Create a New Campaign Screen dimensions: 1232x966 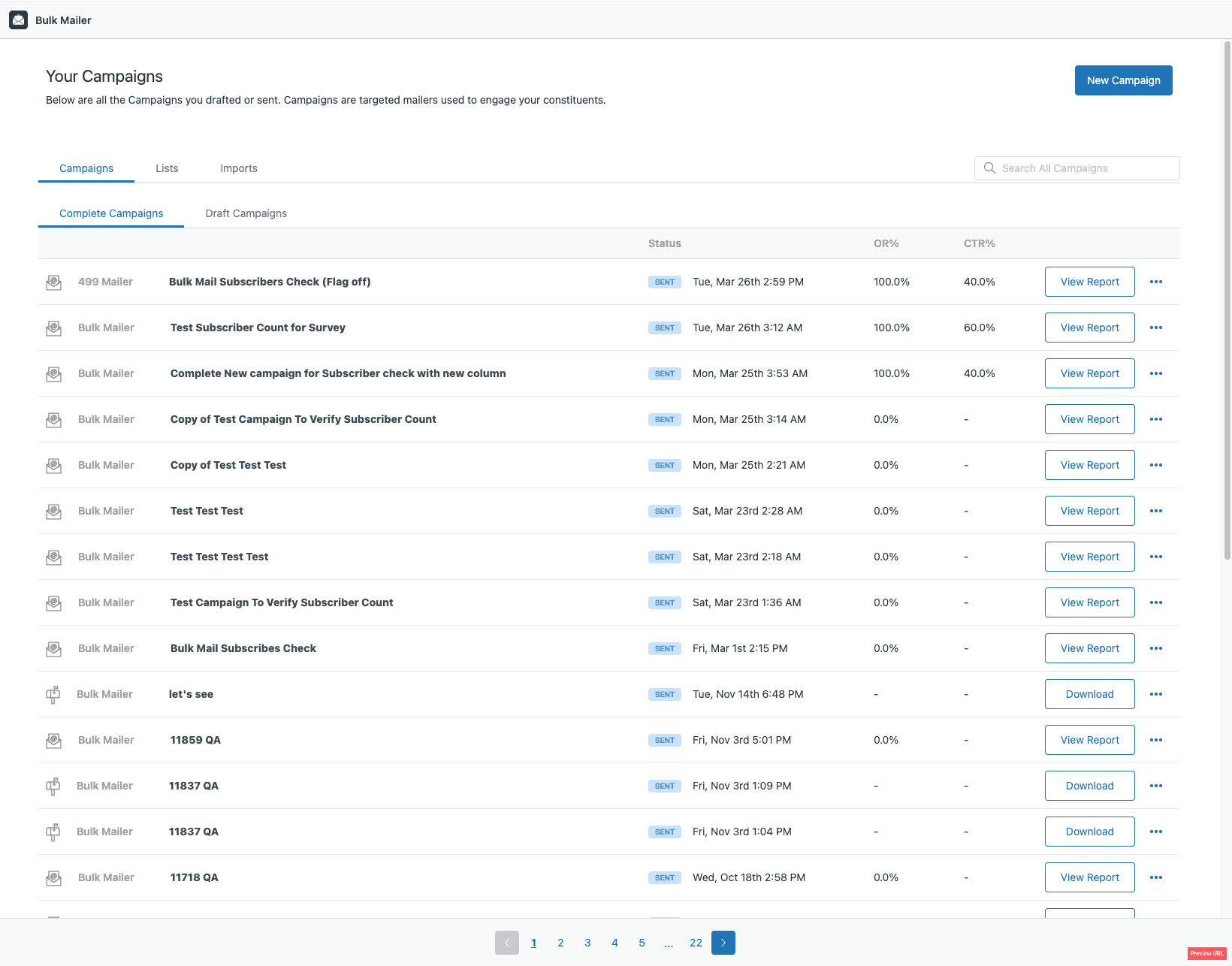(x=1124, y=80)
